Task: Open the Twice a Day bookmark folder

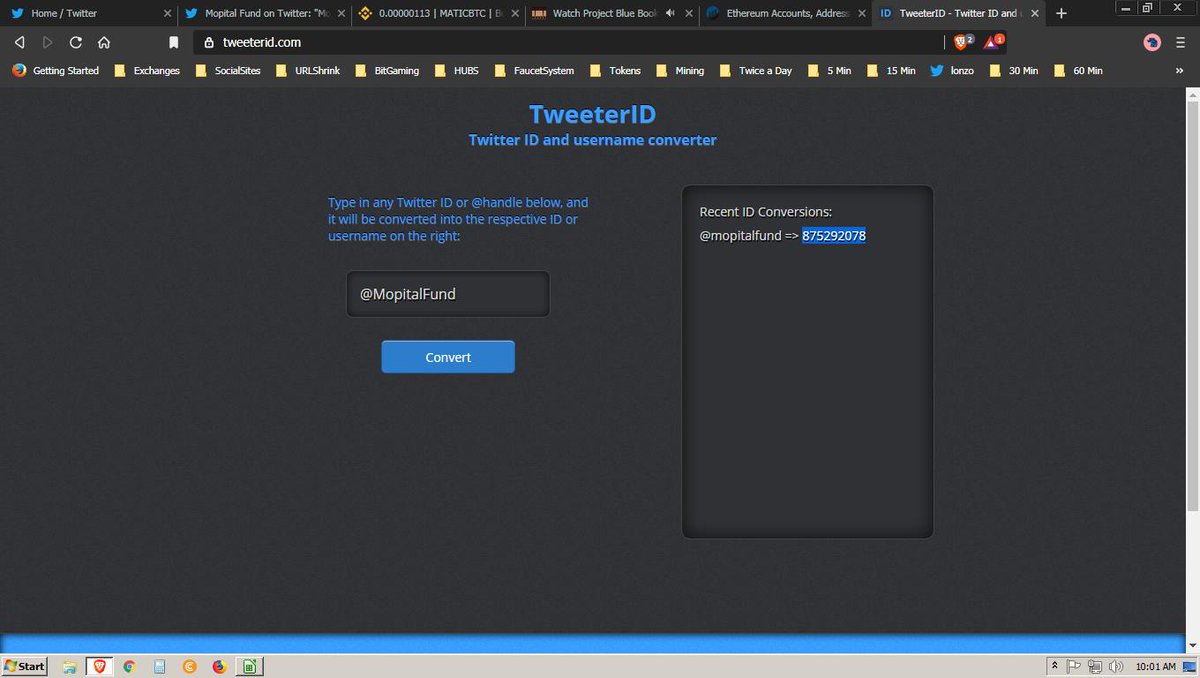Action: [756, 71]
